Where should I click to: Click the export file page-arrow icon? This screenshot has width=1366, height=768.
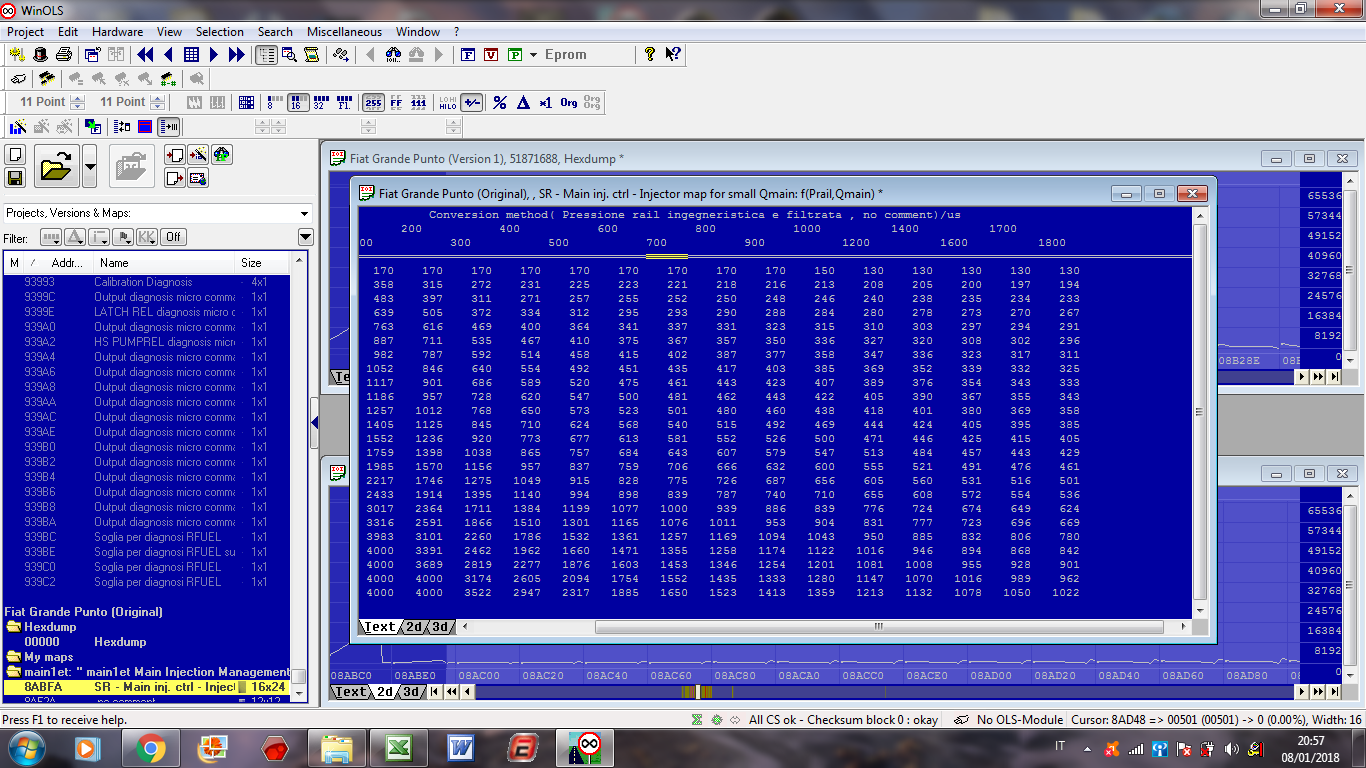(x=174, y=178)
